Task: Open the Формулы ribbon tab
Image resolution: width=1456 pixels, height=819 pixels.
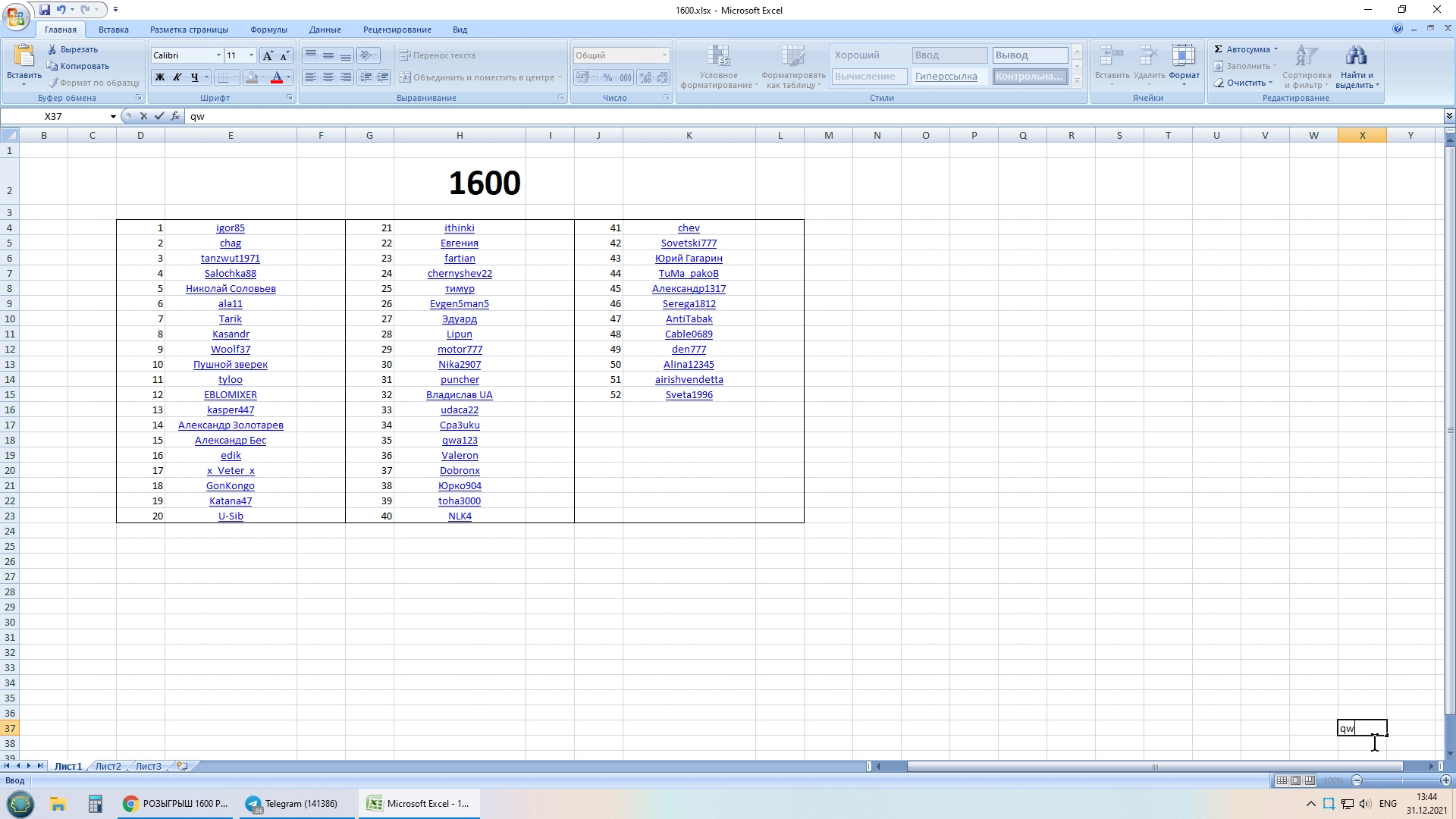Action: [268, 30]
